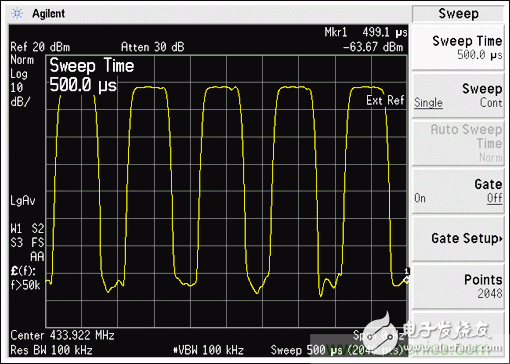Click the Res BW 100 kHz readout
This screenshot has width=510, height=364.
tap(51, 350)
